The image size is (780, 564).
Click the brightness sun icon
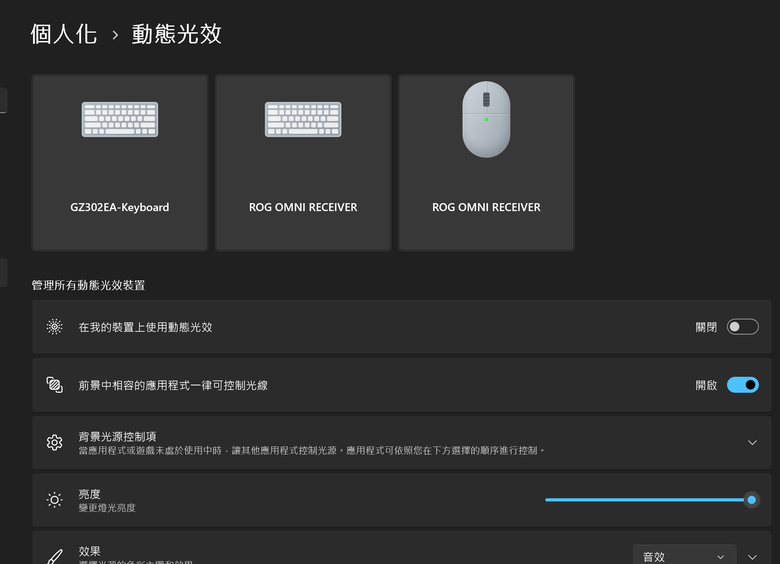55,500
